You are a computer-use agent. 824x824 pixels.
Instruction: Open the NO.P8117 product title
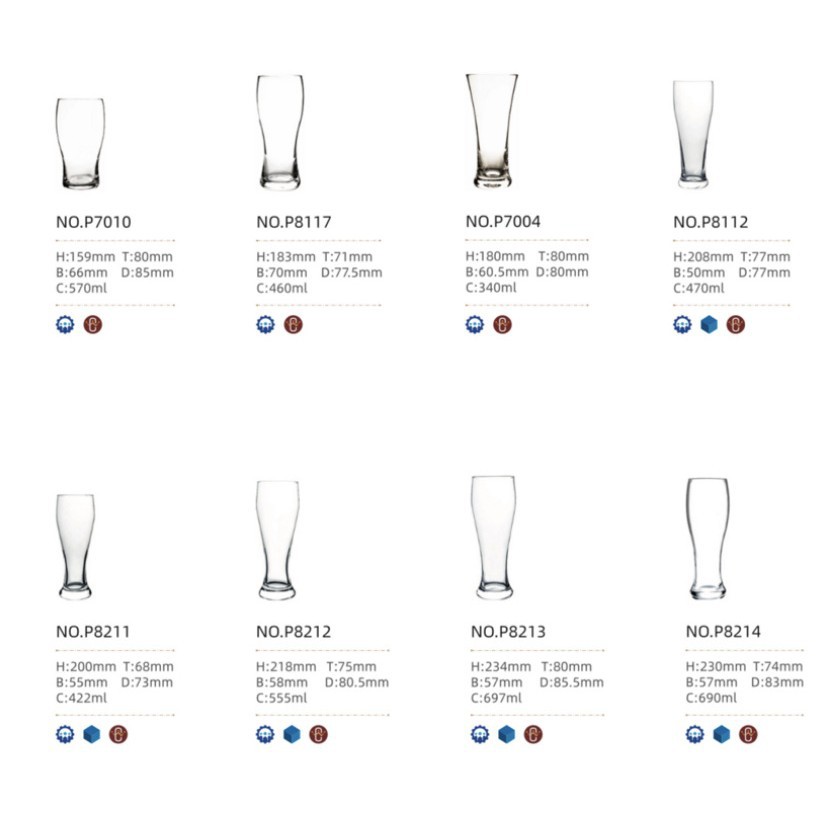293,222
